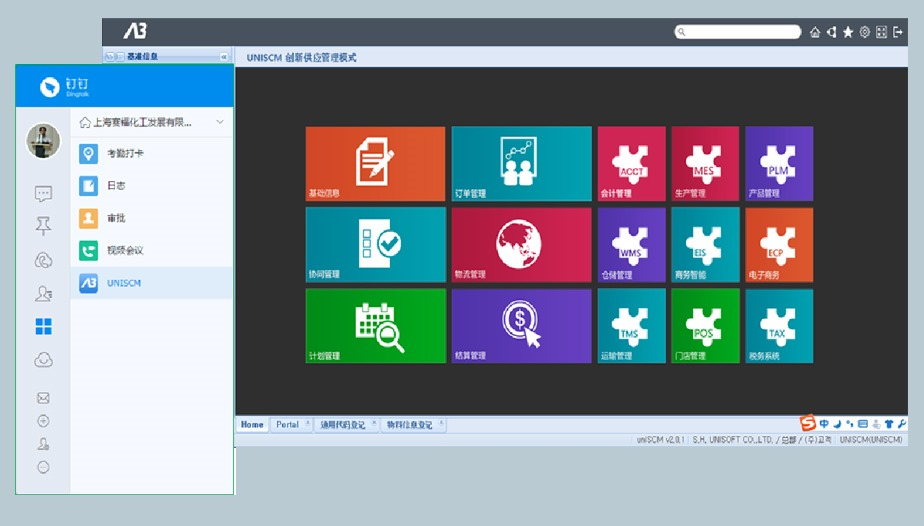Viewport: 924px width, 526px height.
Task: Open the 订单管理 order management tile
Action: pos(522,164)
